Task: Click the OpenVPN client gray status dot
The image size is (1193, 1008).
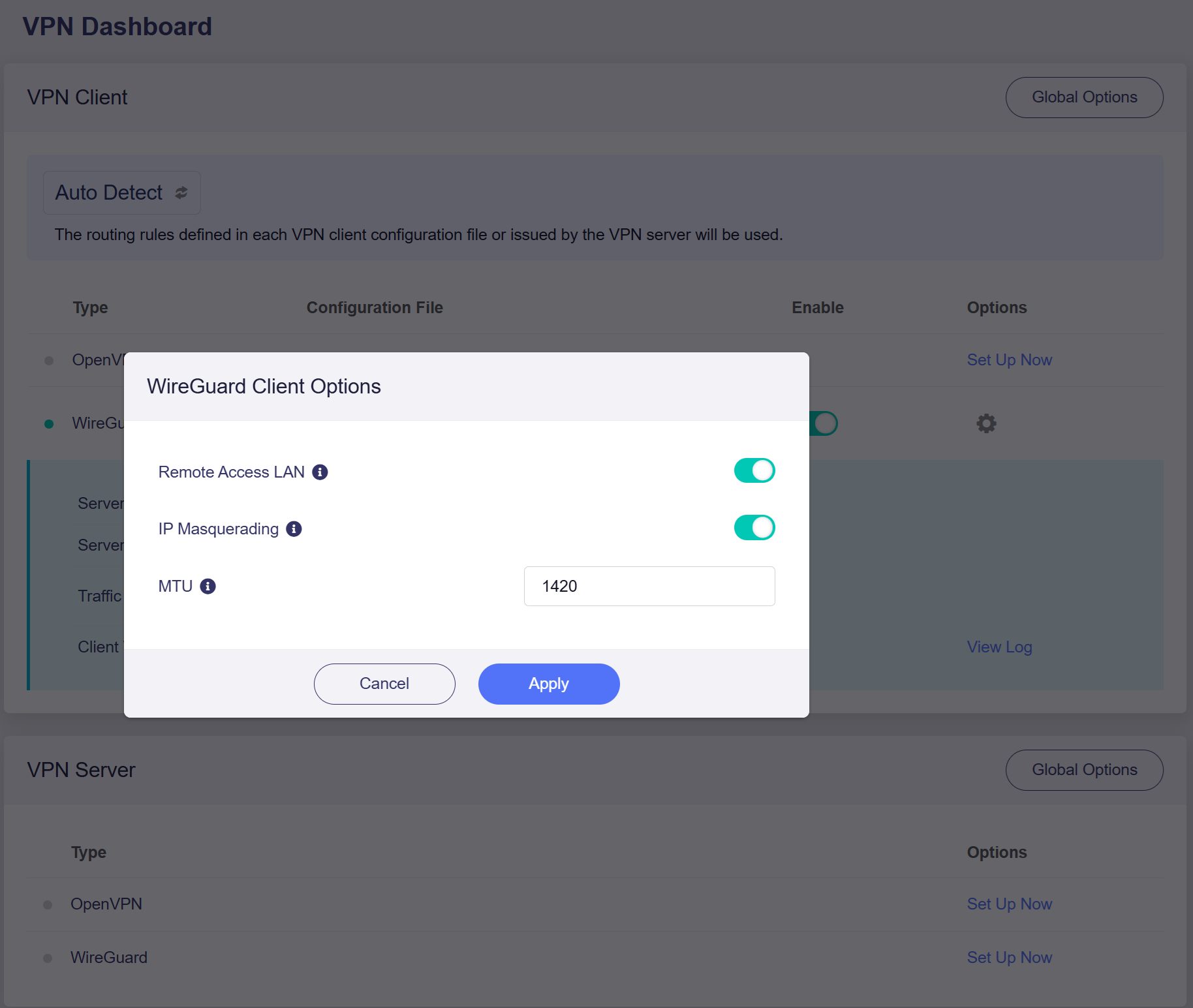Action: 49,361
